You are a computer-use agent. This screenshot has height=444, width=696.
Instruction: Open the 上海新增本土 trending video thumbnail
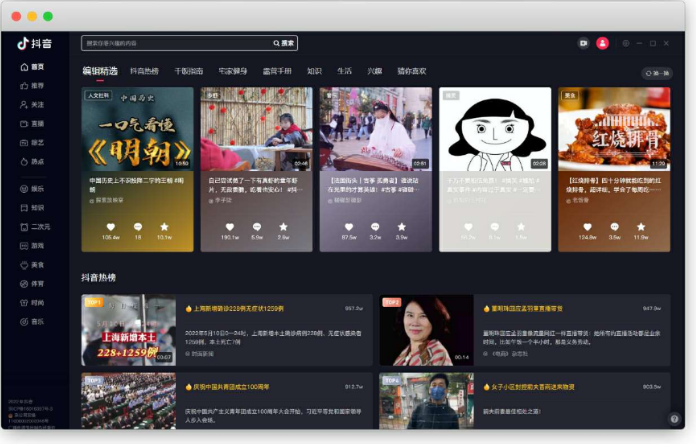click(128, 330)
